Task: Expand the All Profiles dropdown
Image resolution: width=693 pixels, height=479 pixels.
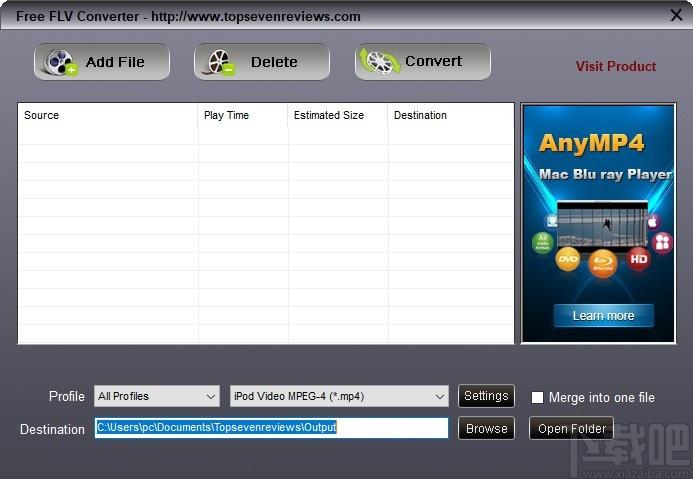Action: click(x=157, y=396)
